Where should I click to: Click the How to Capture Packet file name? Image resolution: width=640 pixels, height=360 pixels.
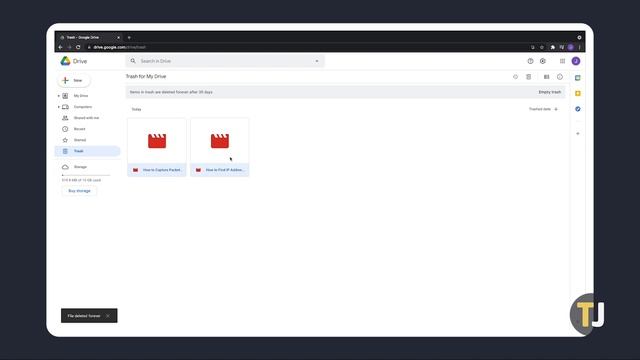point(162,170)
